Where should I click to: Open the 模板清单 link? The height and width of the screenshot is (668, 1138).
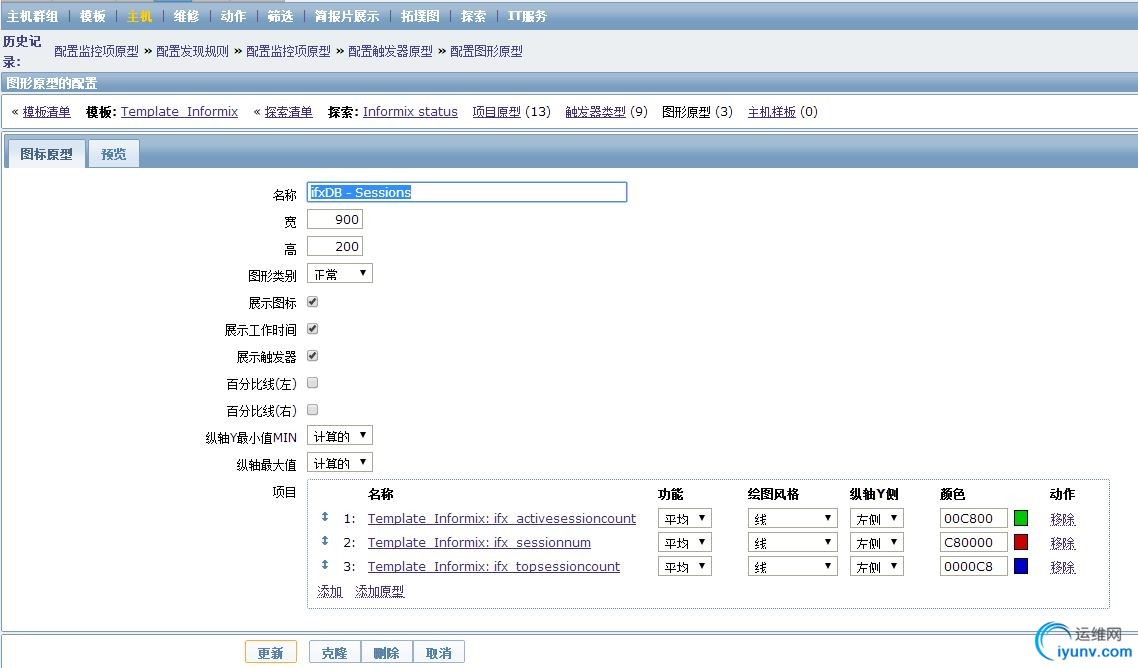click(46, 112)
